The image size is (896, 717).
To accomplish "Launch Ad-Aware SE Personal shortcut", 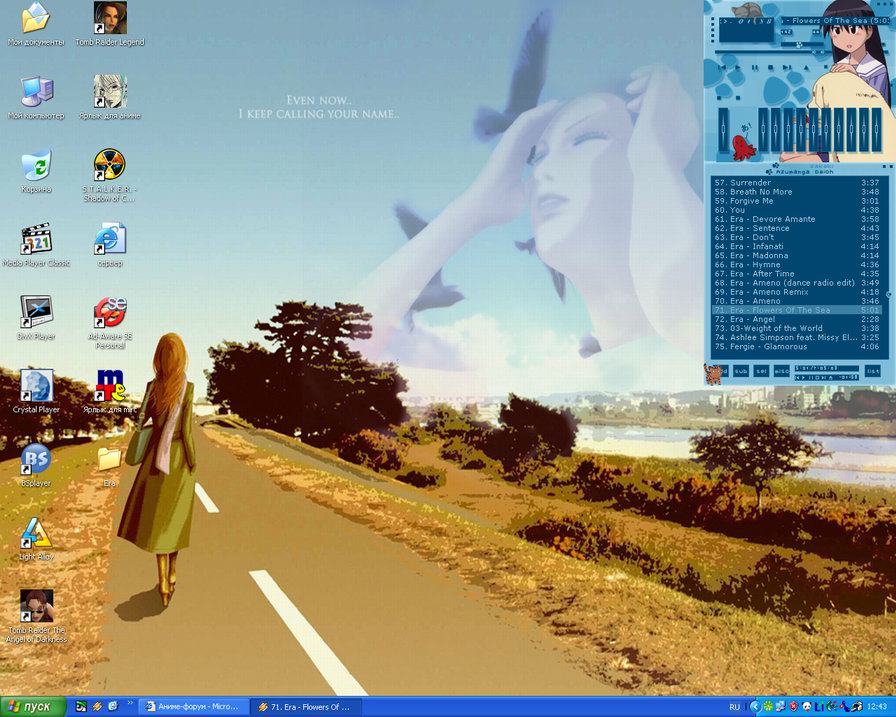I will [110, 323].
